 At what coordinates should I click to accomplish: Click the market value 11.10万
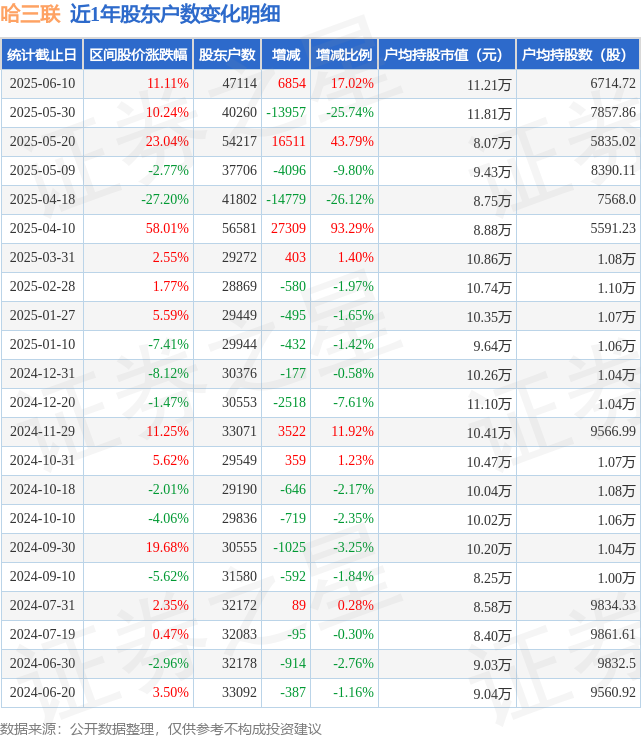(x=489, y=404)
